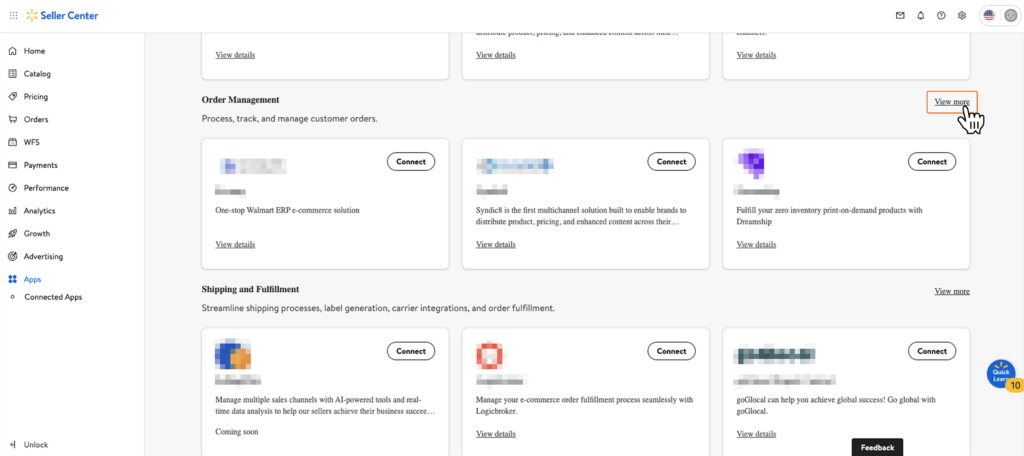This screenshot has width=1024, height=456.
Task: Click View more for Order Management
Action: [x=952, y=102]
